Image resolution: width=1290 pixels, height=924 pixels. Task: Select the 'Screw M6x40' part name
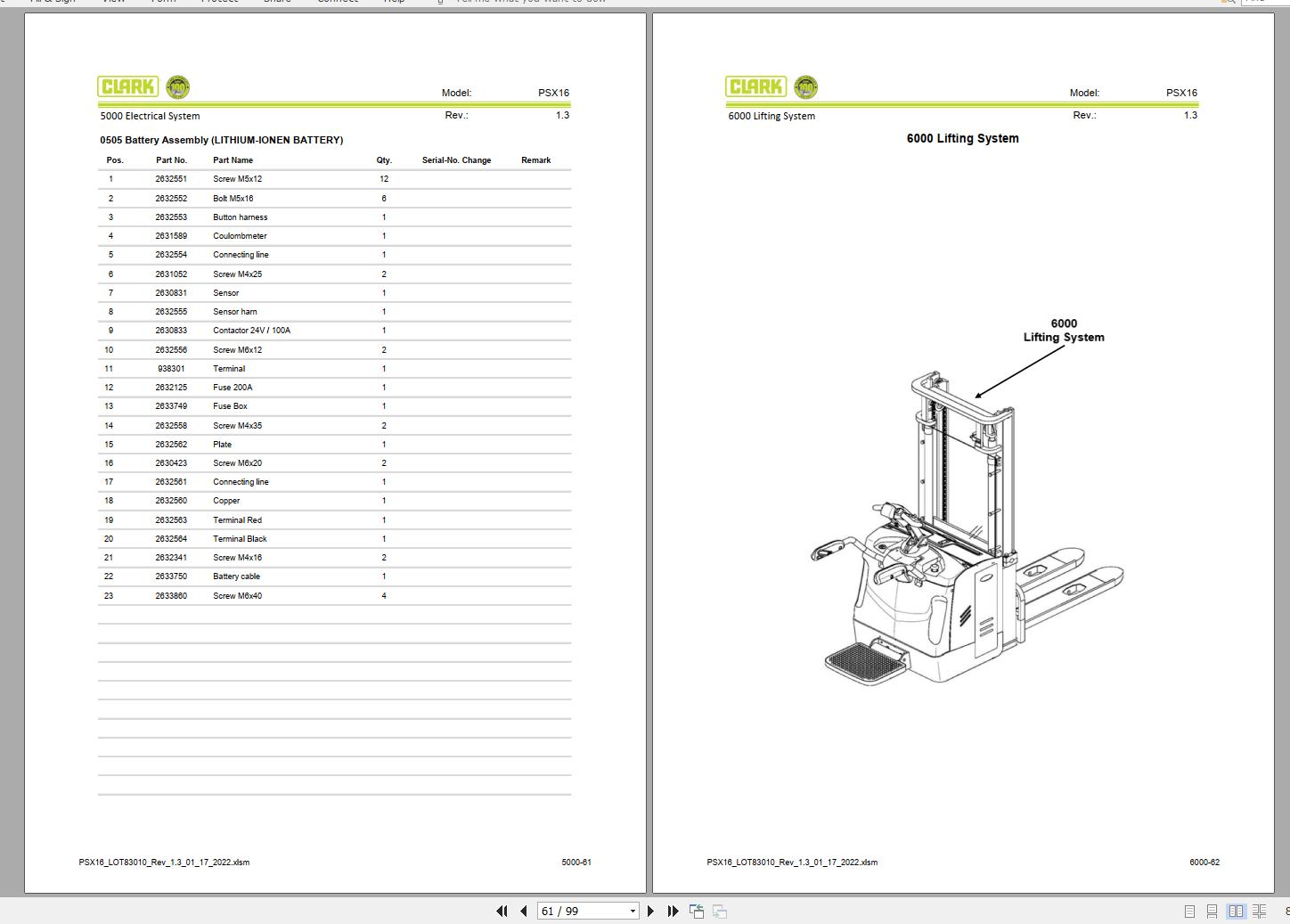click(237, 596)
